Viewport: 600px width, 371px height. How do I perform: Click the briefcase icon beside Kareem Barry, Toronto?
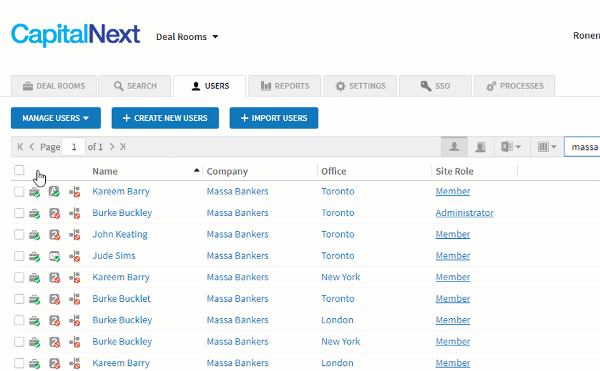34,192
